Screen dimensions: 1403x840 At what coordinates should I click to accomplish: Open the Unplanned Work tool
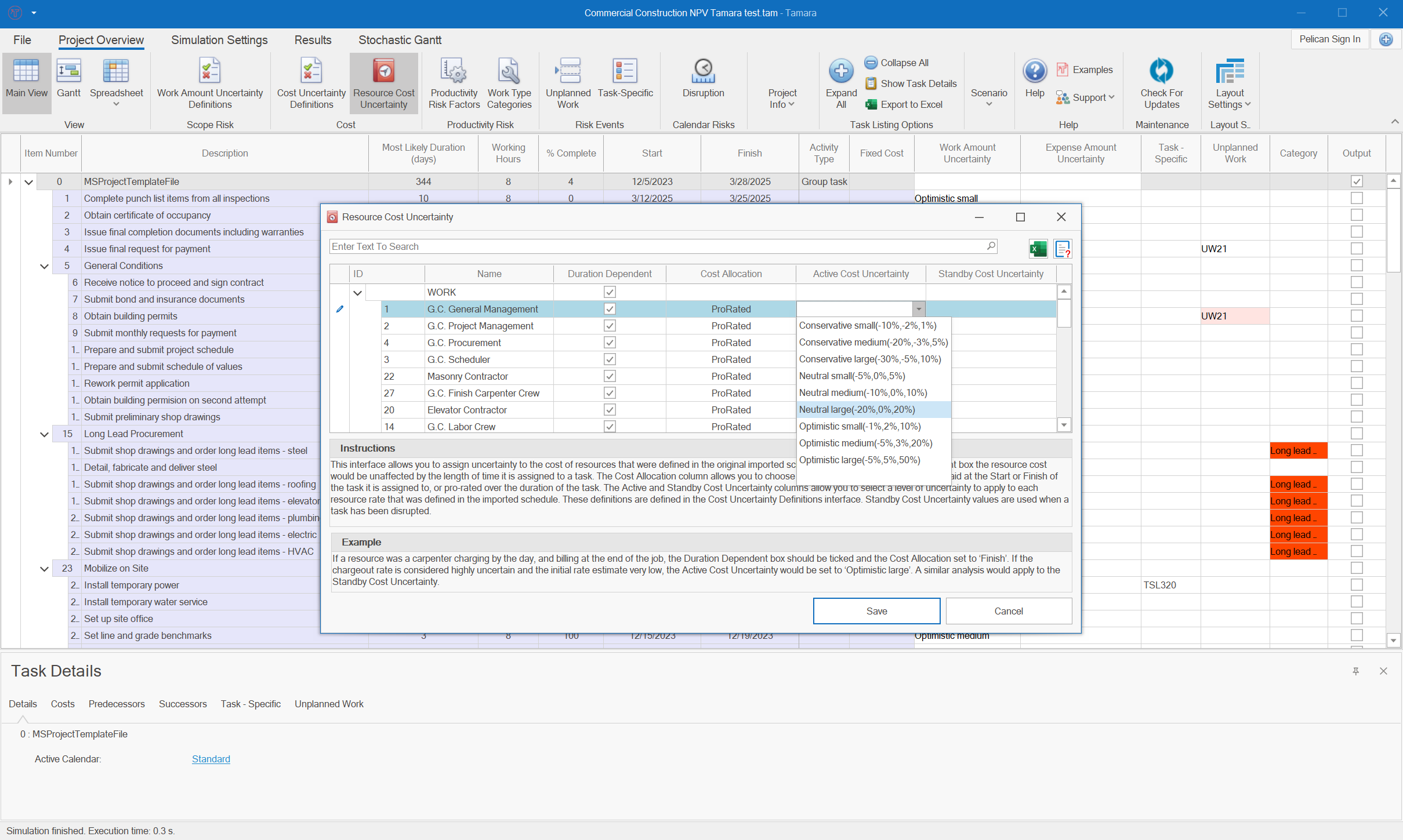(x=568, y=83)
